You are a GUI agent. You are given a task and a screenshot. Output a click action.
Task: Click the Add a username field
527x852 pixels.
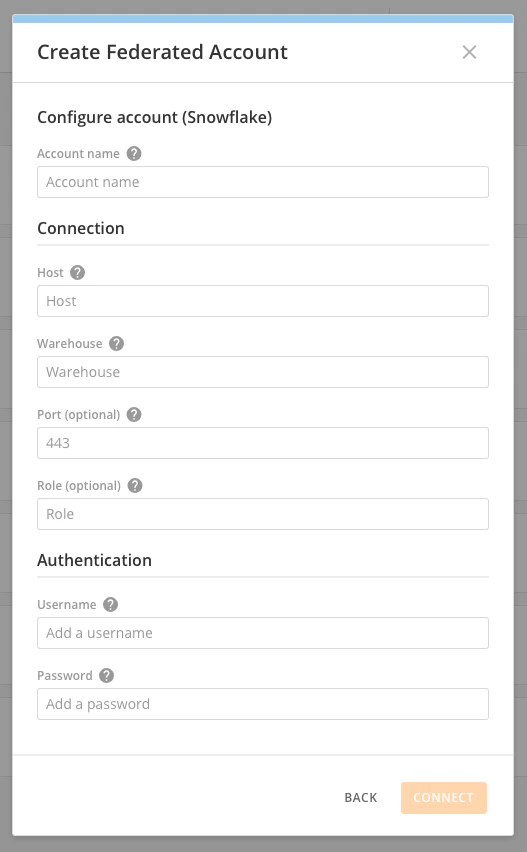263,633
